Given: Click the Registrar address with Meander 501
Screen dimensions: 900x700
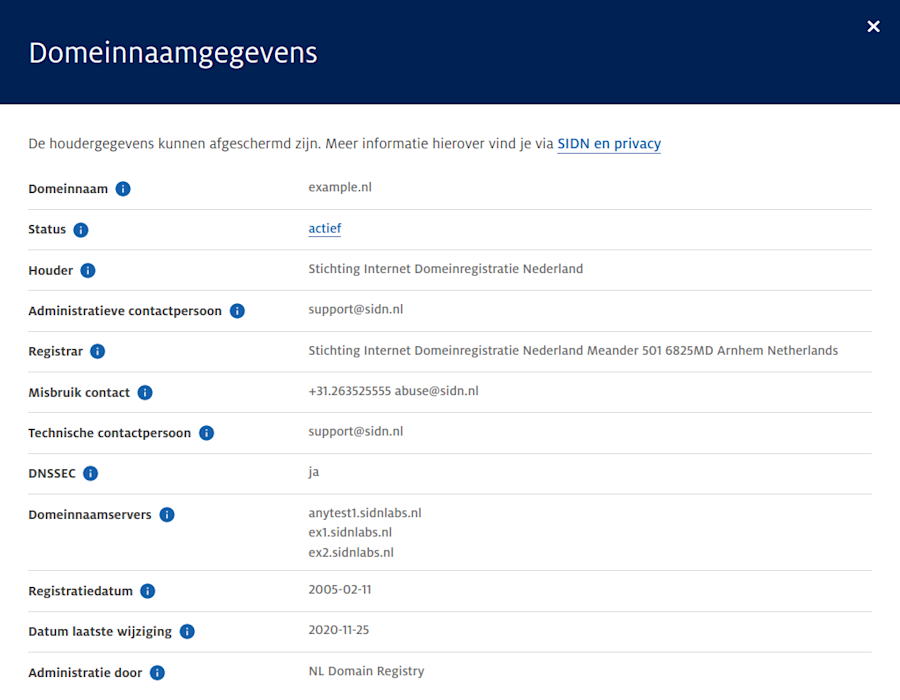Looking at the screenshot, I should point(573,351).
